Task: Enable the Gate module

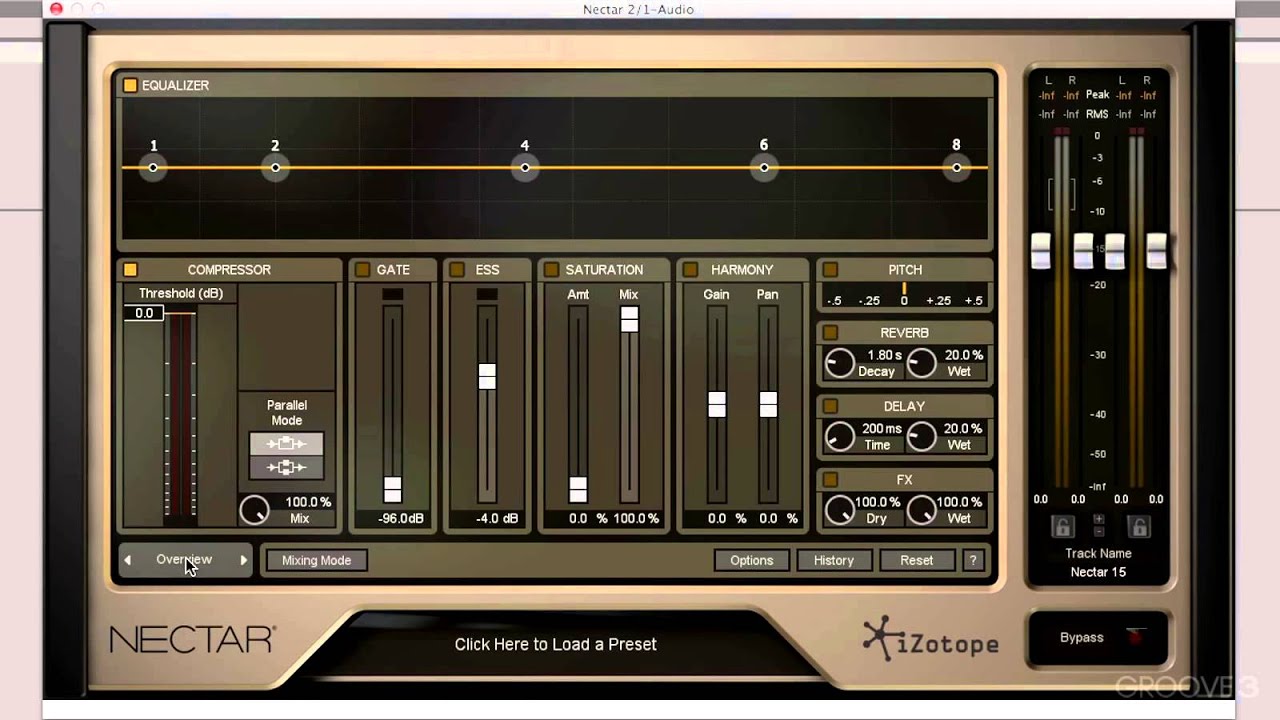Action: pyautogui.click(x=362, y=270)
